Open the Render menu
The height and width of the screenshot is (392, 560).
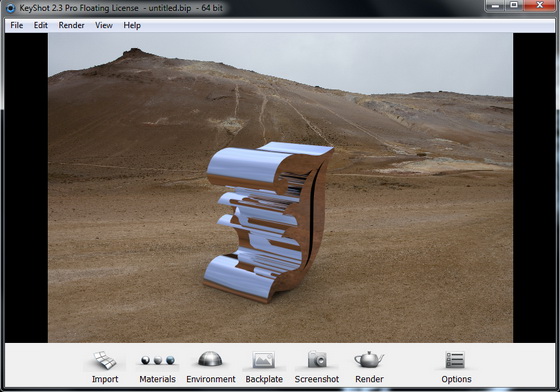[71, 25]
